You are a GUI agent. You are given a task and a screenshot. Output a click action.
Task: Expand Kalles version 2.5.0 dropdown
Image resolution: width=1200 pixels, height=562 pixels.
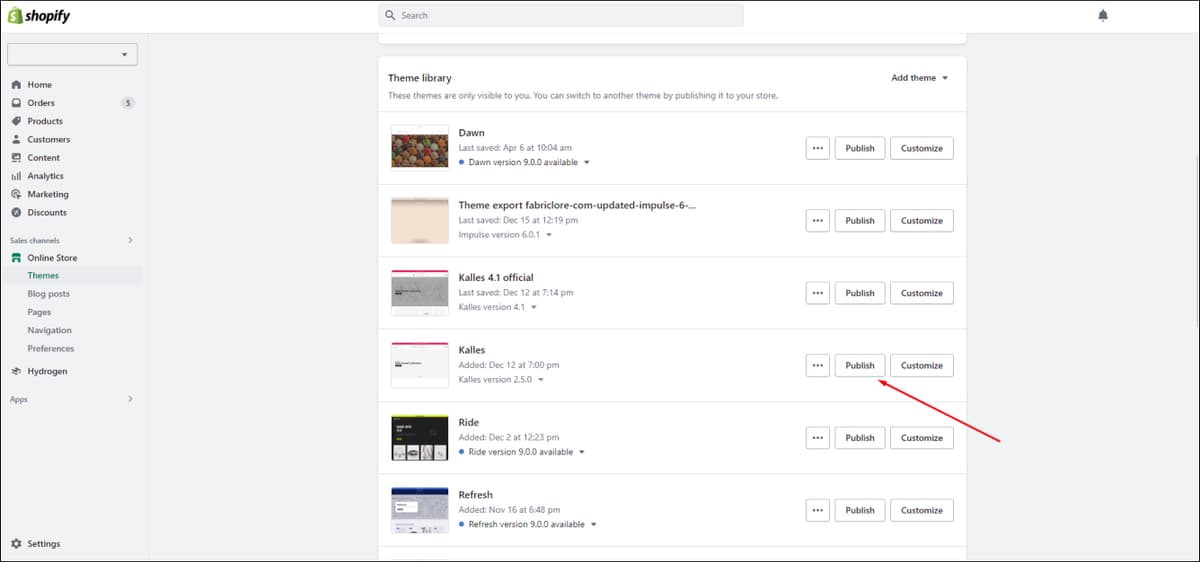pyautogui.click(x=501, y=380)
